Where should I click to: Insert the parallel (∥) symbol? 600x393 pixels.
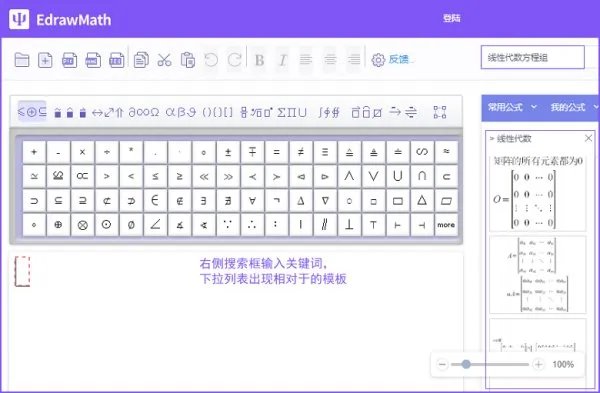point(325,225)
